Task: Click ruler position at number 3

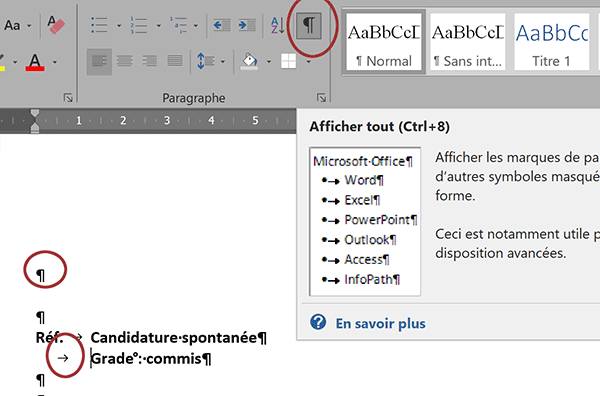Action: 167,121
